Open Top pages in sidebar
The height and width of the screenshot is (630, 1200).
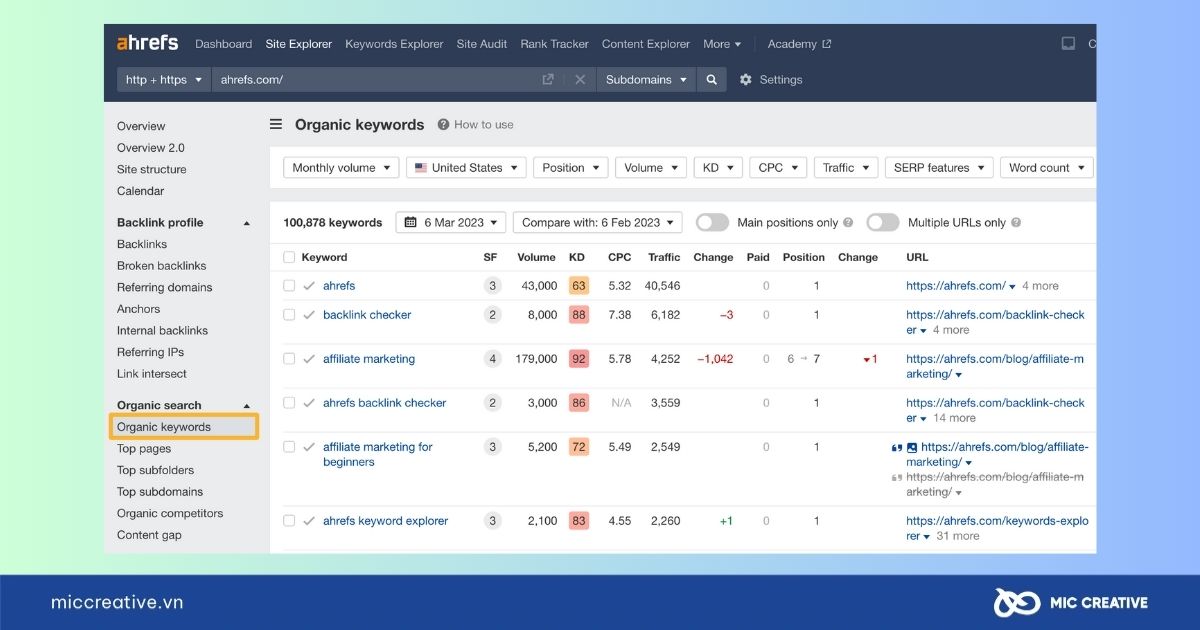pos(144,449)
